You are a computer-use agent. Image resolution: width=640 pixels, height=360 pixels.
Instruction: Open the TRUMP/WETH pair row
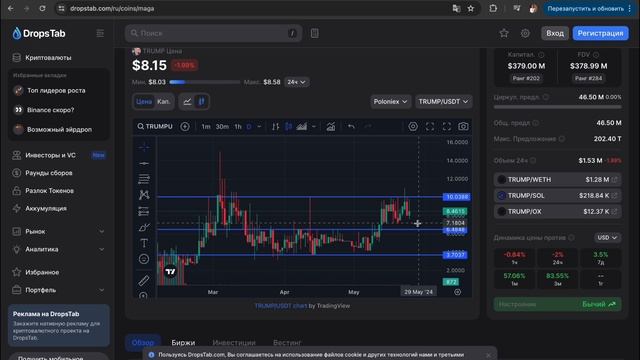[x=558, y=180]
